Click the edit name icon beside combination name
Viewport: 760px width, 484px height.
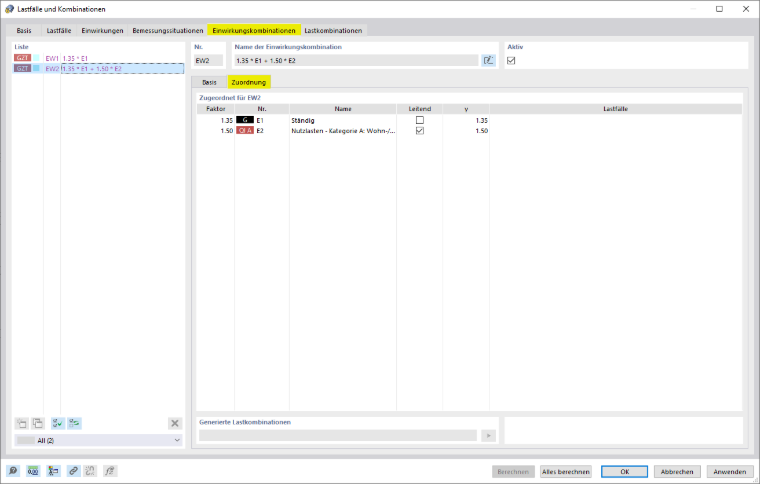pos(489,61)
